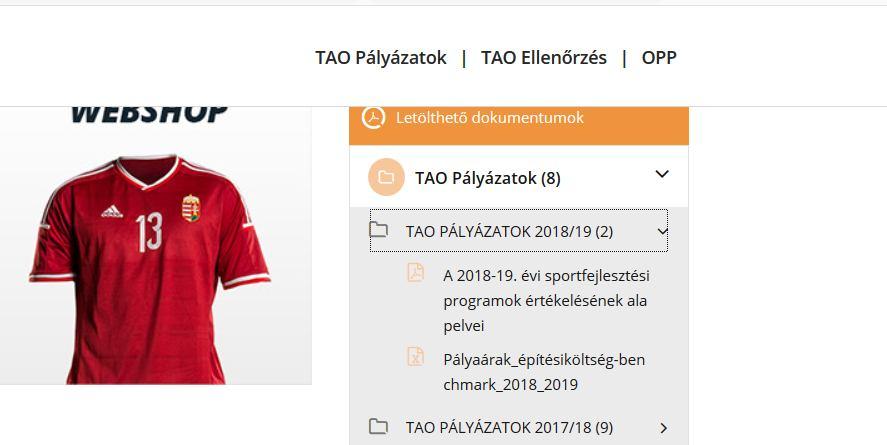Click the Excel file icon for Pályaárak benchmark
The width and height of the screenshot is (887, 445).
[416, 356]
